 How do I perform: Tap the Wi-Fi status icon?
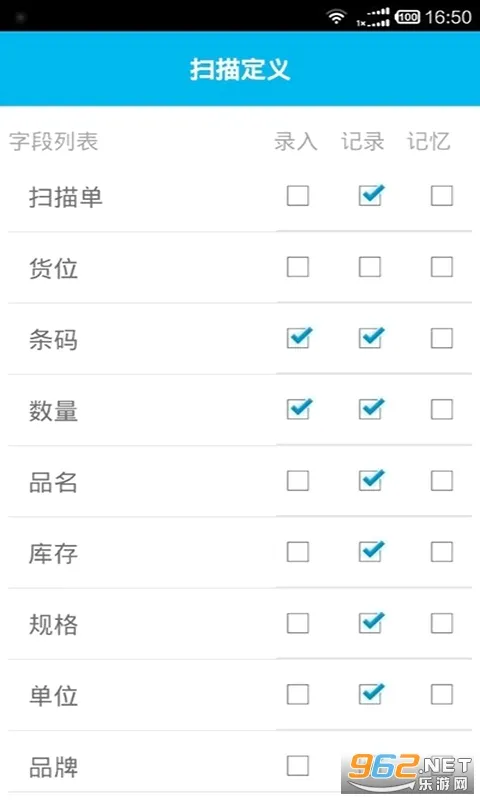click(336, 17)
